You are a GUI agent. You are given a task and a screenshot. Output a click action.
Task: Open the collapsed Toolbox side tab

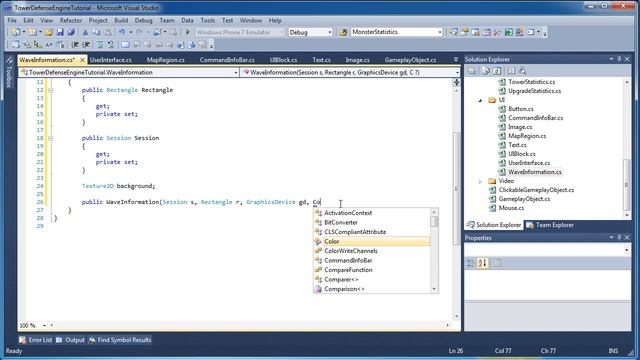9,73
